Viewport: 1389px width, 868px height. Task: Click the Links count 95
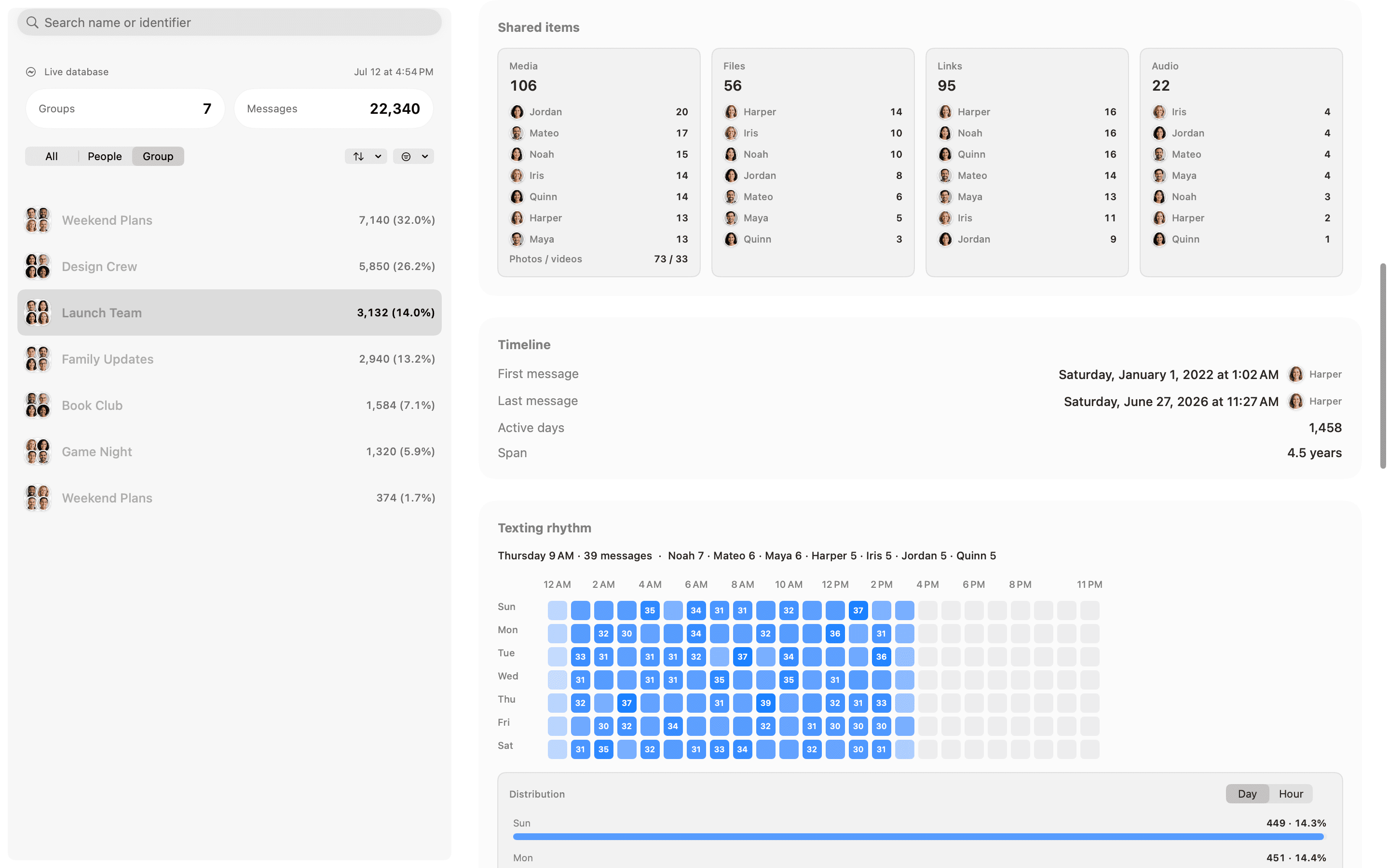coord(946,85)
